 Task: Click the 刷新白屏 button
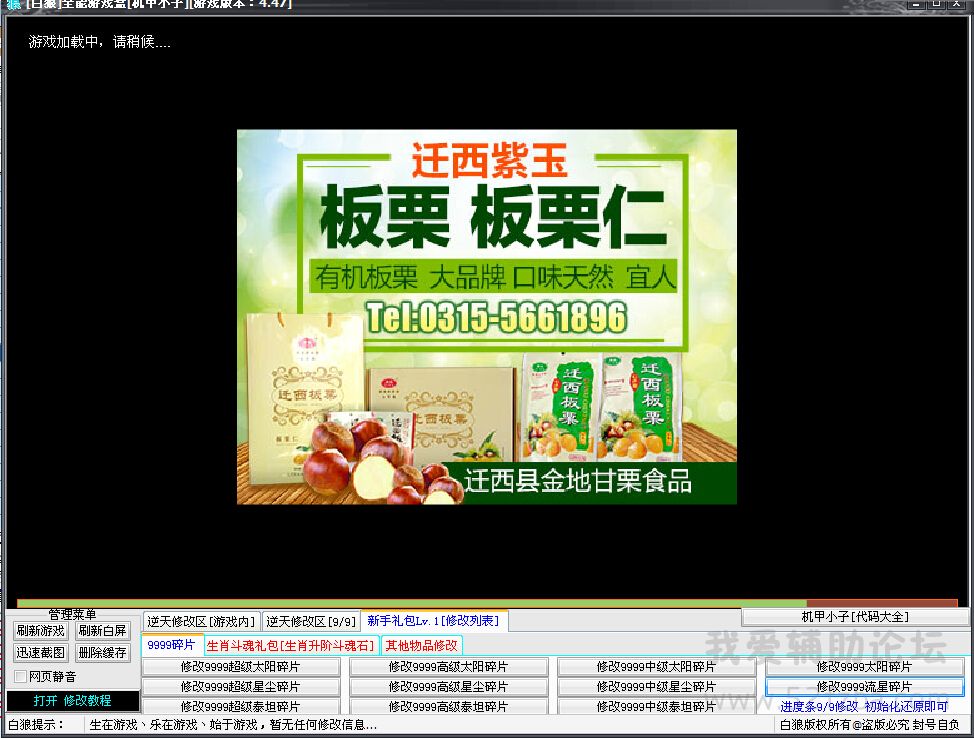[x=102, y=631]
